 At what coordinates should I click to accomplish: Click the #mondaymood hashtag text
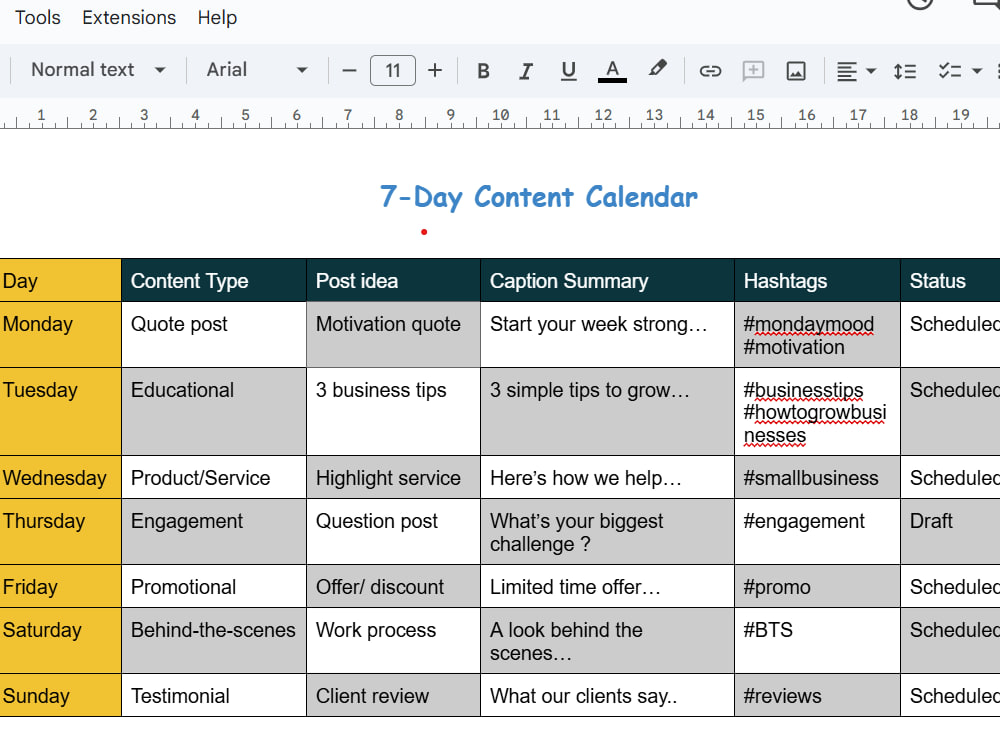809,324
